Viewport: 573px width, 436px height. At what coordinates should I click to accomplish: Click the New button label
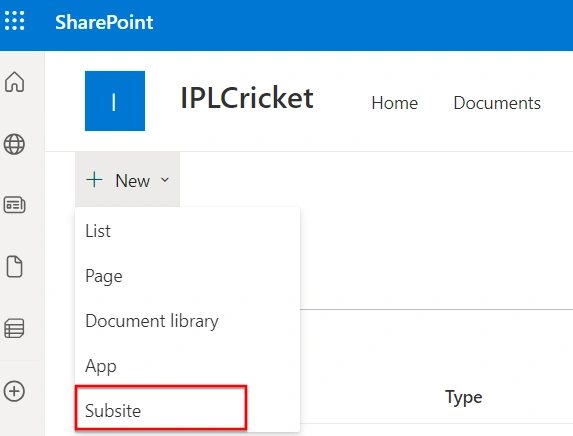[x=133, y=181]
